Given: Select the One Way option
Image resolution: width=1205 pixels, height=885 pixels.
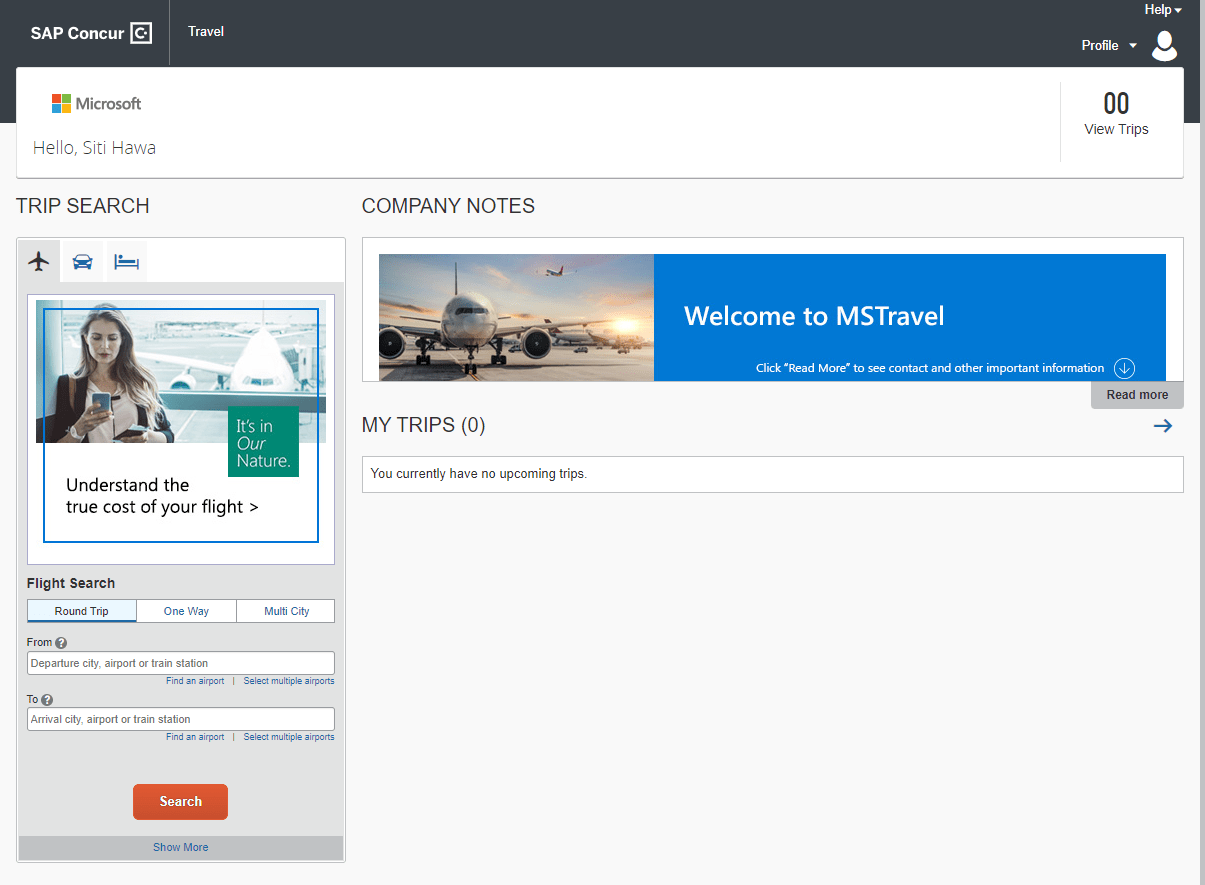Looking at the screenshot, I should point(186,611).
